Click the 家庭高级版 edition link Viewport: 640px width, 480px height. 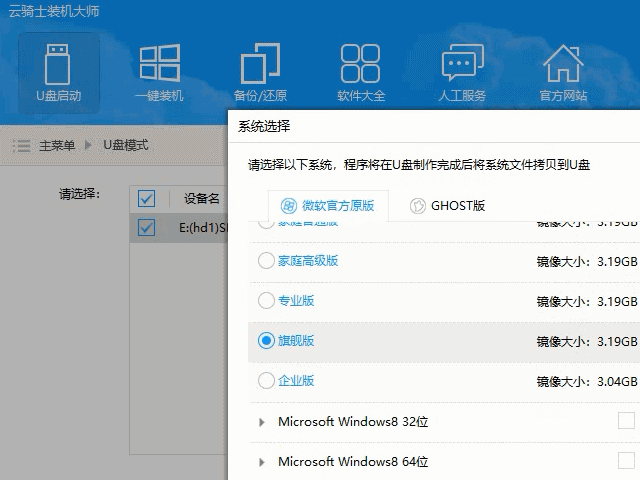point(308,261)
